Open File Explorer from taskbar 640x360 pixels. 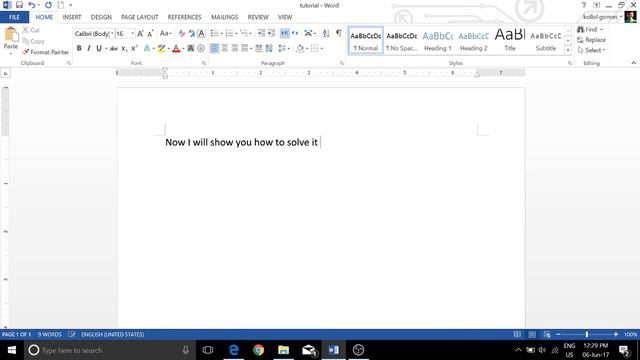tap(283, 350)
